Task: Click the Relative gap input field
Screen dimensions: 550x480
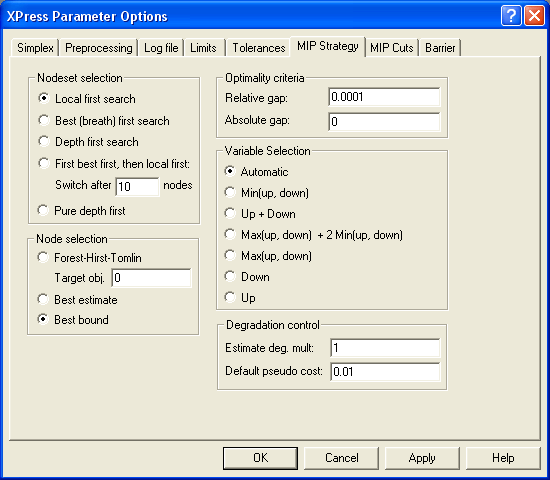Action: coord(384,97)
